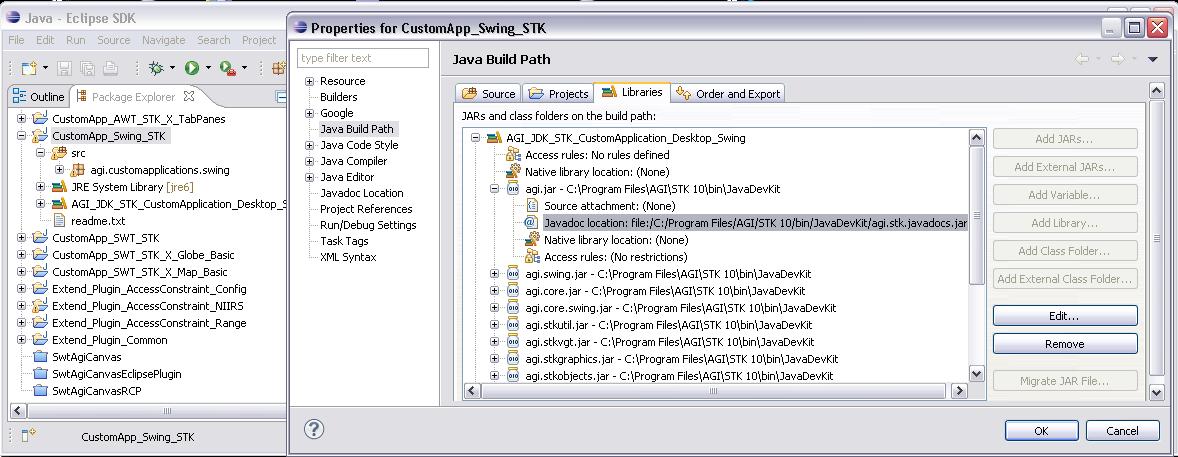Switch to the Order and Export tab

click(728, 93)
